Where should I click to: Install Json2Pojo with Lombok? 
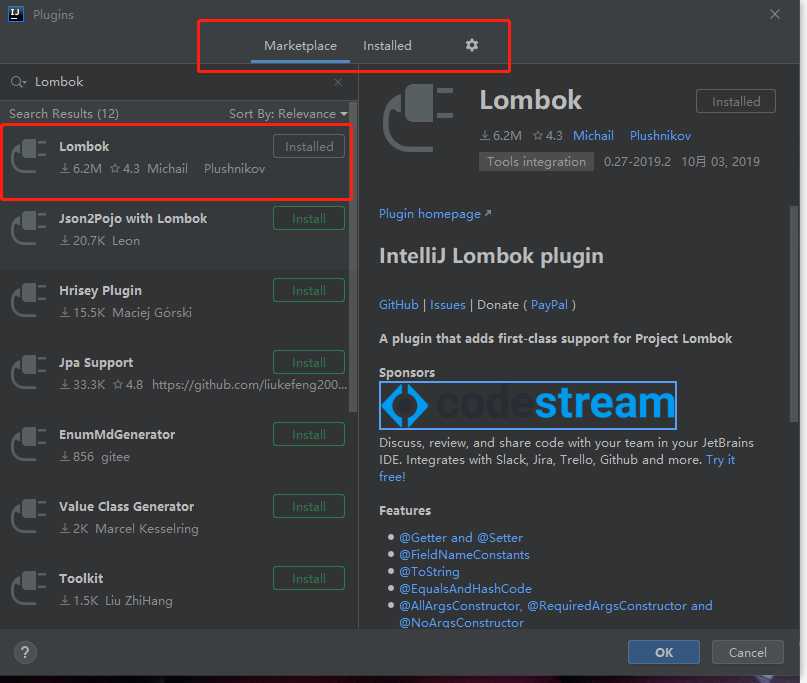click(309, 219)
